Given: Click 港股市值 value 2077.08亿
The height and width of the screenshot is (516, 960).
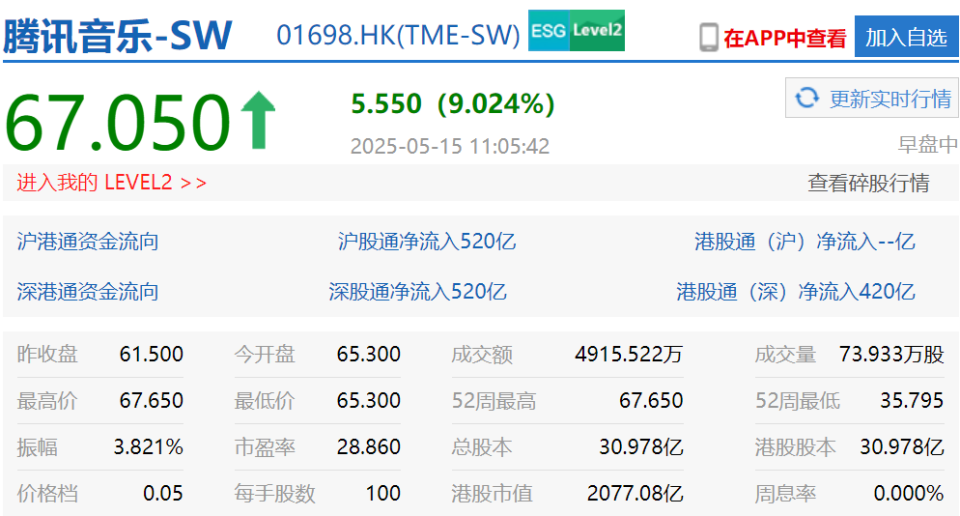Looking at the screenshot, I should click(635, 493).
